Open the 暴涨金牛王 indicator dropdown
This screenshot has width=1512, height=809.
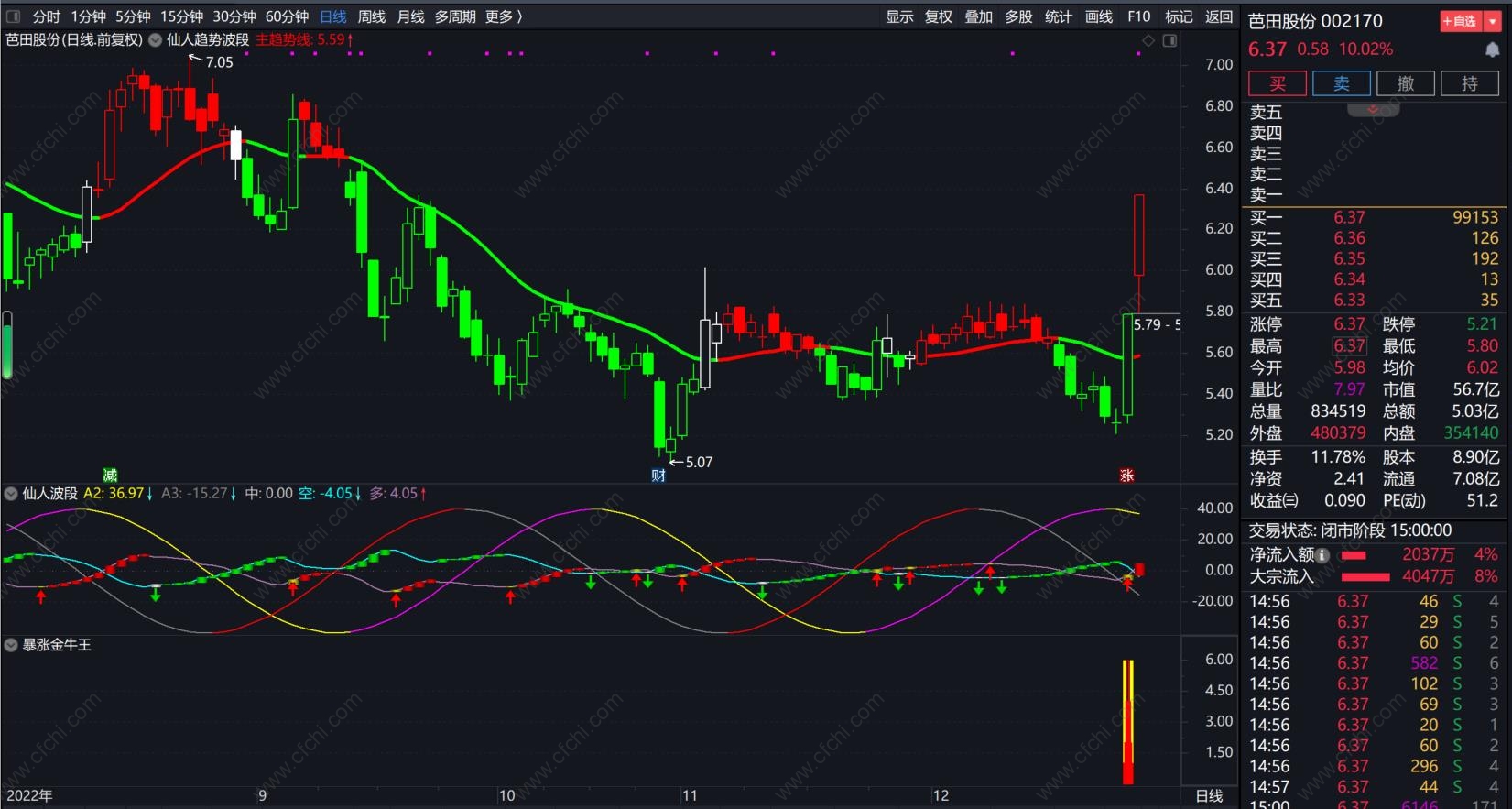tap(11, 645)
